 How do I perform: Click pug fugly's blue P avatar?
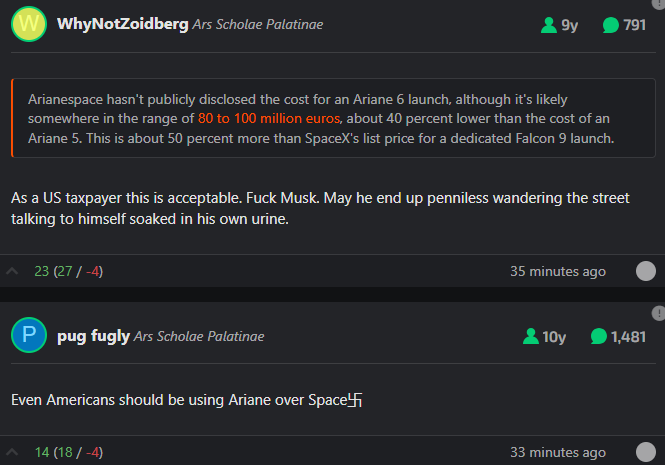tap(29, 335)
